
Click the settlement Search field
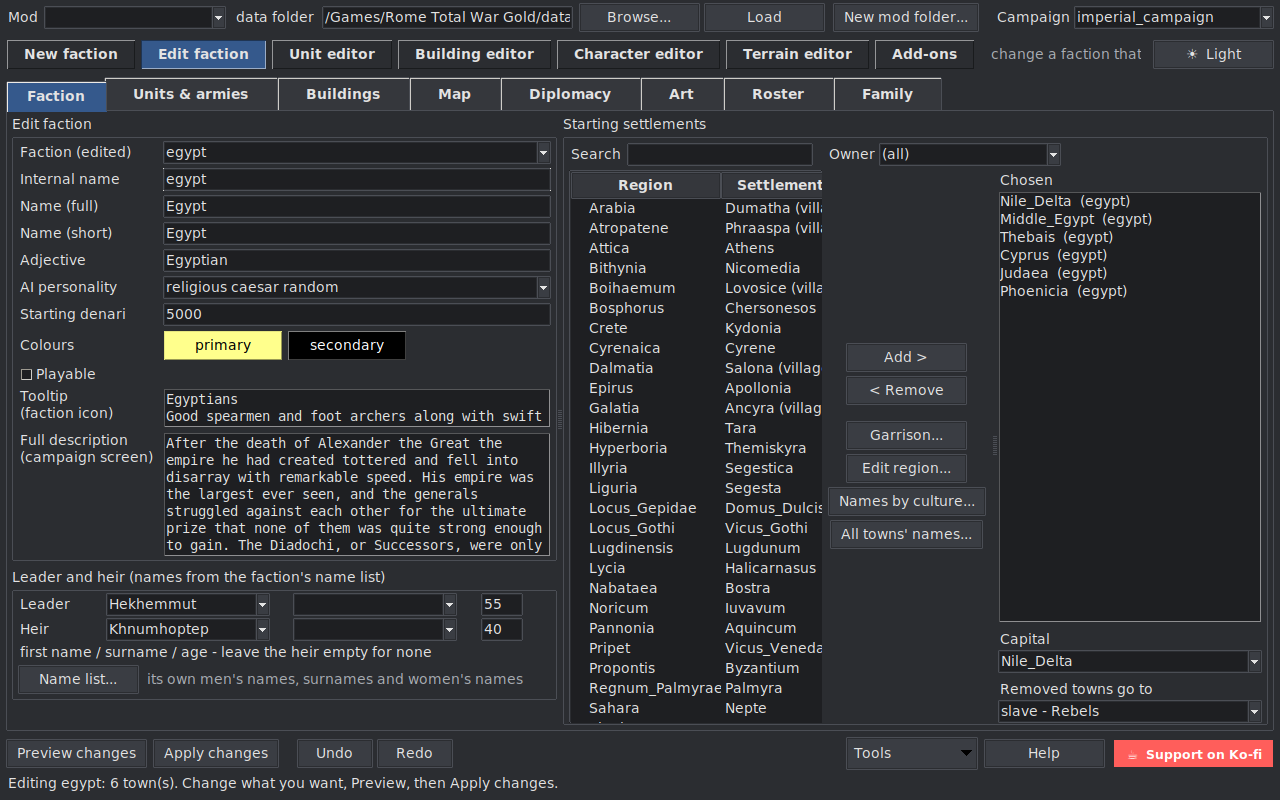click(720, 154)
